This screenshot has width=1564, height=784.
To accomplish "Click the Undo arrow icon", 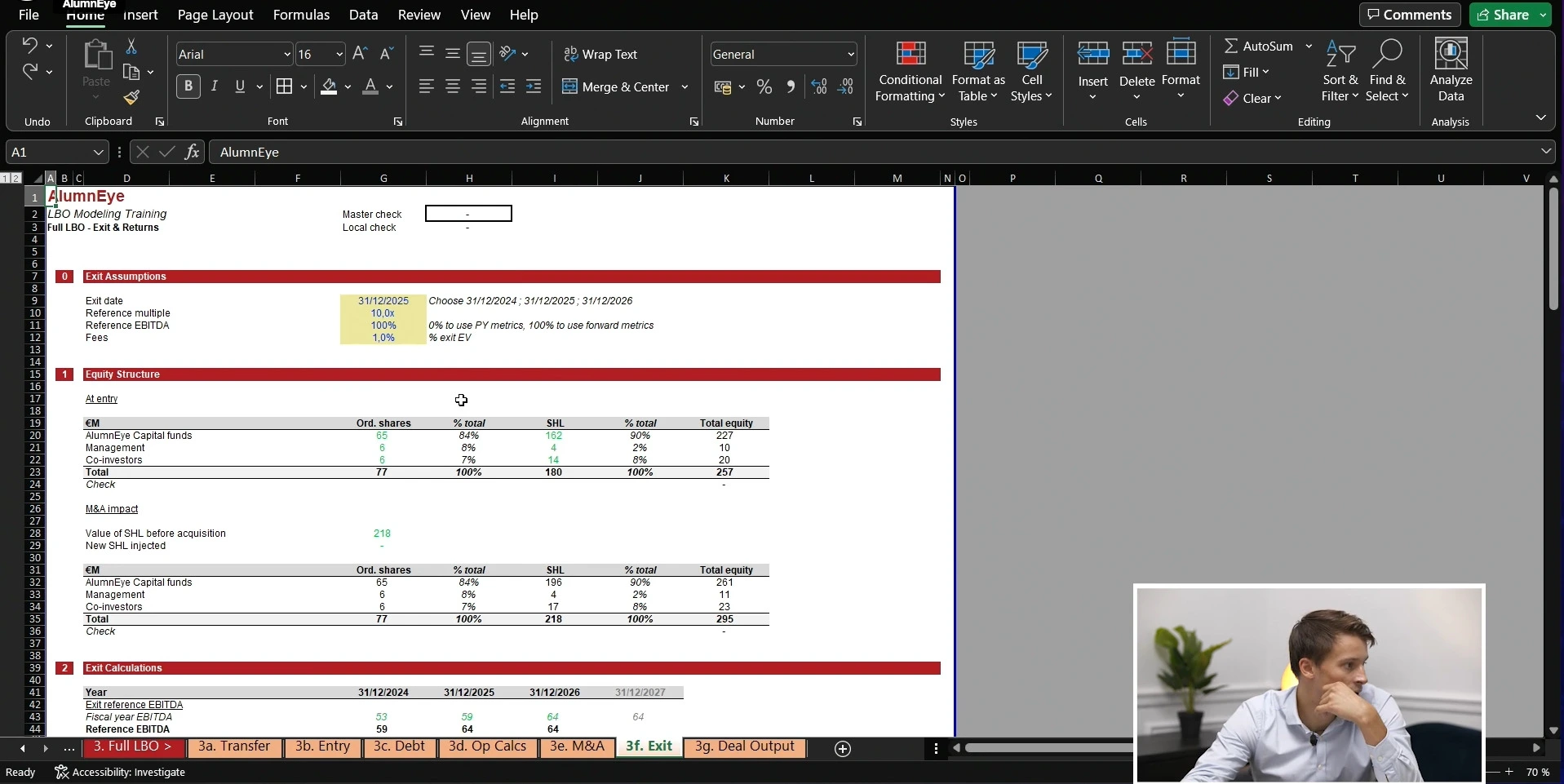I will 30,45.
